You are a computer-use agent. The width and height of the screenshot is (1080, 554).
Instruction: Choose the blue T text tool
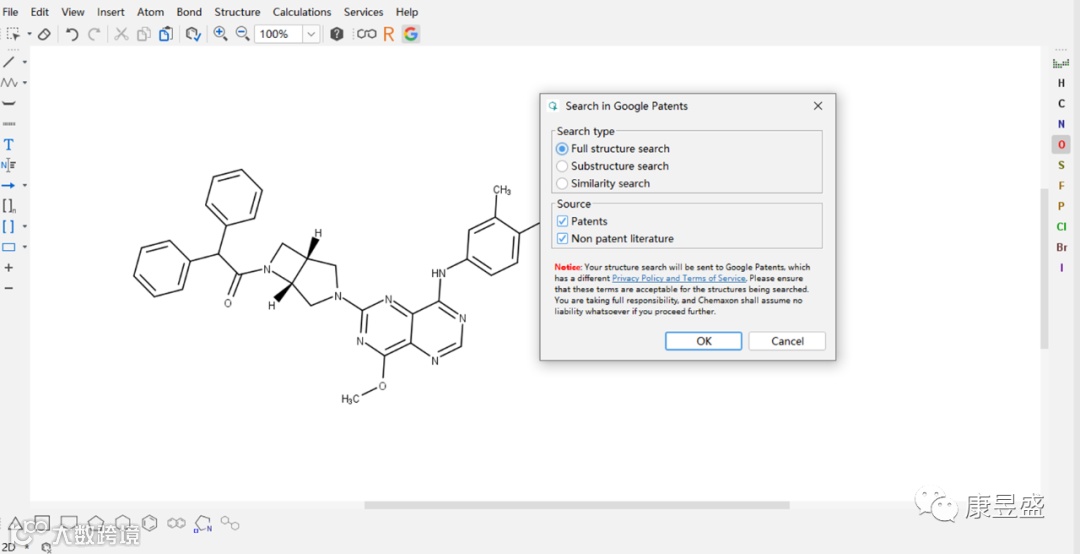pyautogui.click(x=9, y=145)
